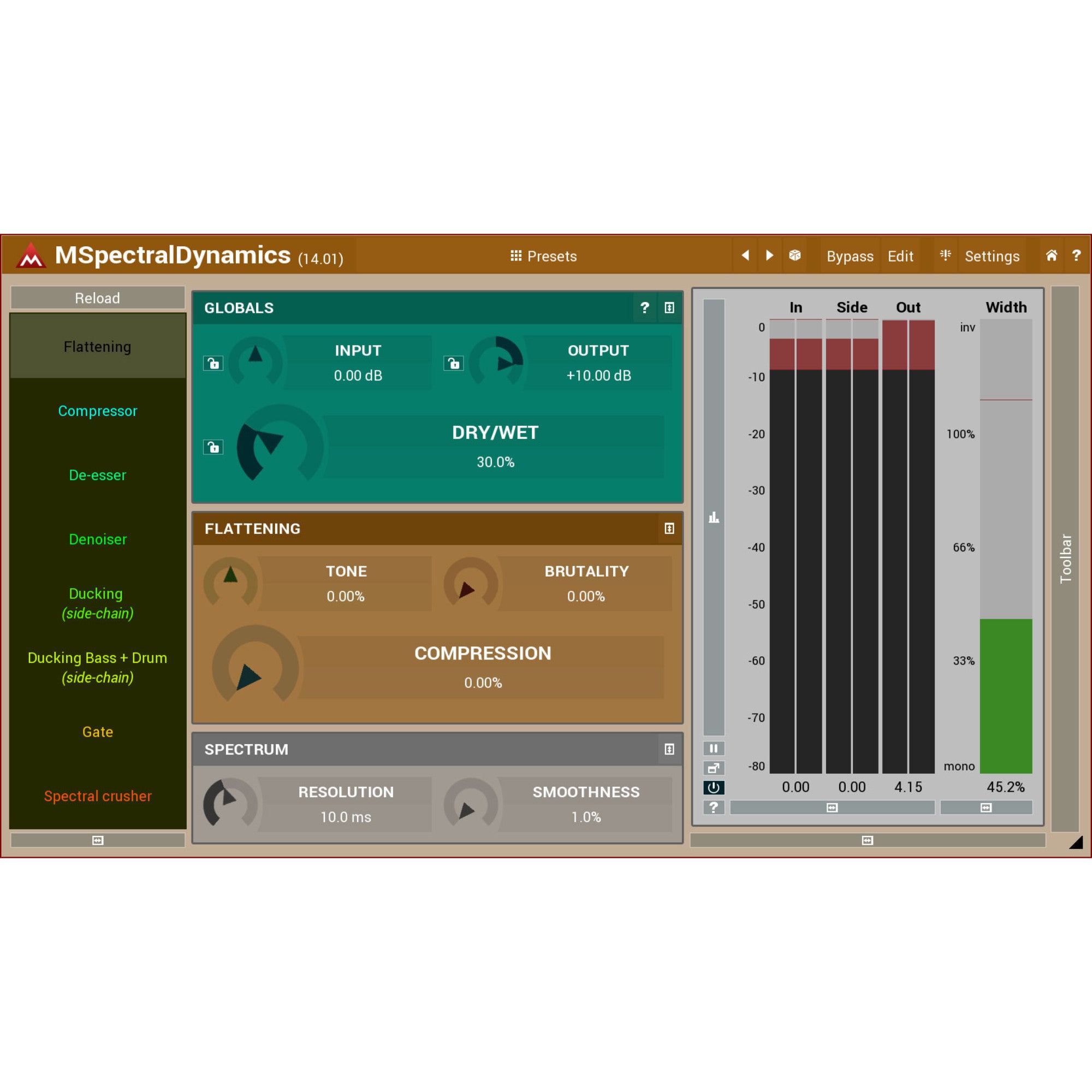Open the Presets browser
The image size is (1092, 1092).
click(543, 256)
